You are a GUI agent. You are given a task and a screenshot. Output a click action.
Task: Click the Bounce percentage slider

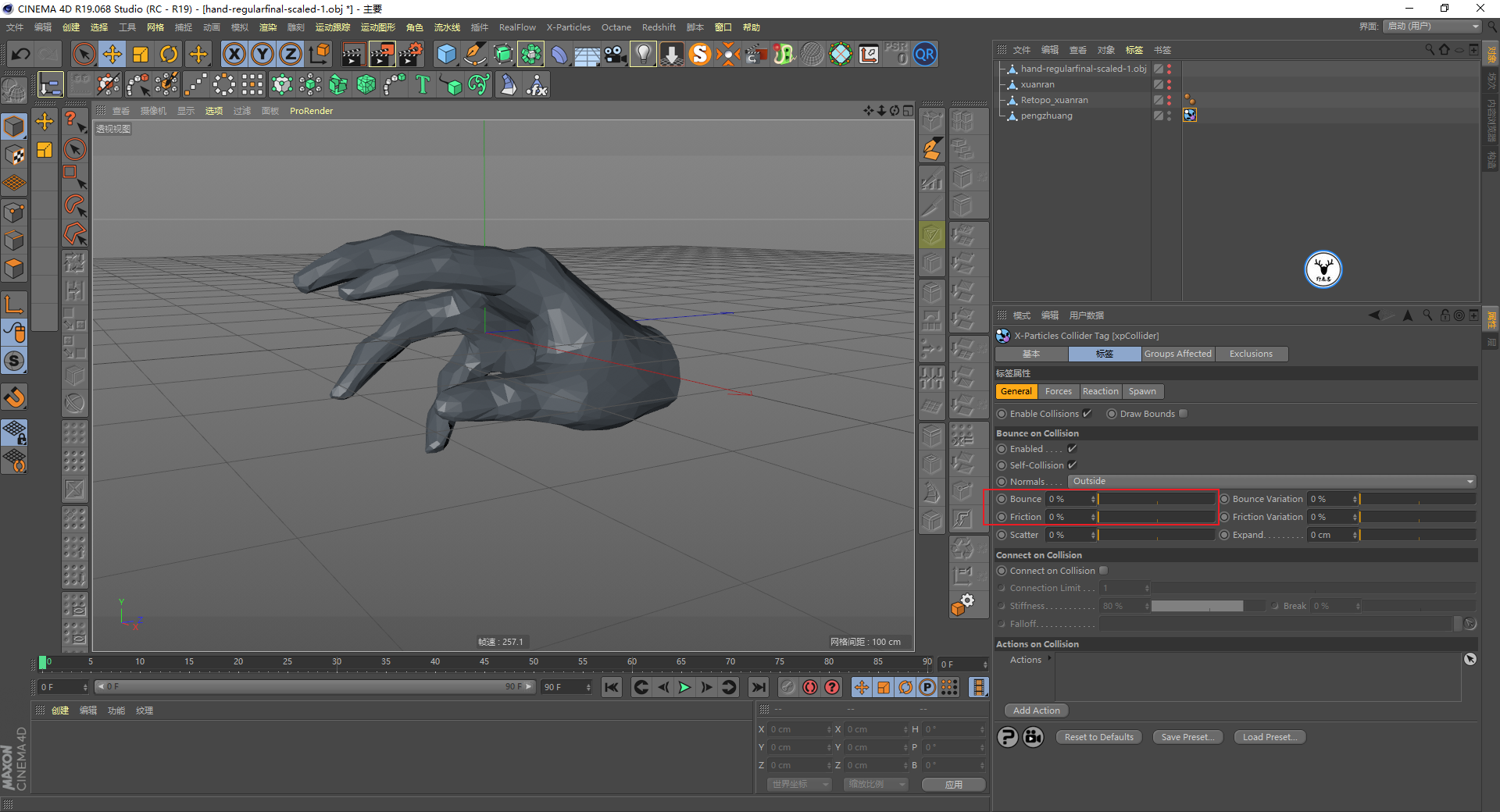pos(1156,500)
